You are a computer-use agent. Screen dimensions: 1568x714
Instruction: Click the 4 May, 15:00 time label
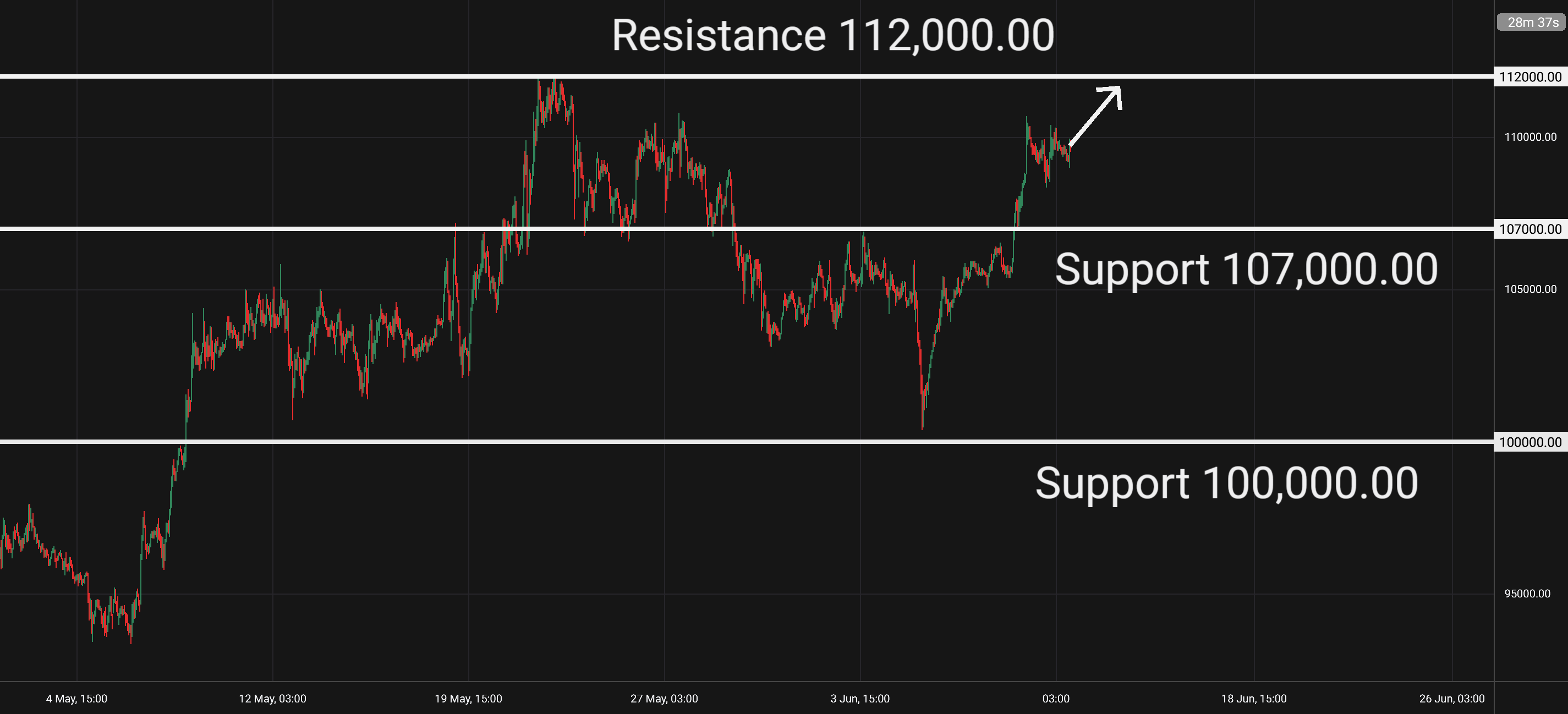[76, 699]
